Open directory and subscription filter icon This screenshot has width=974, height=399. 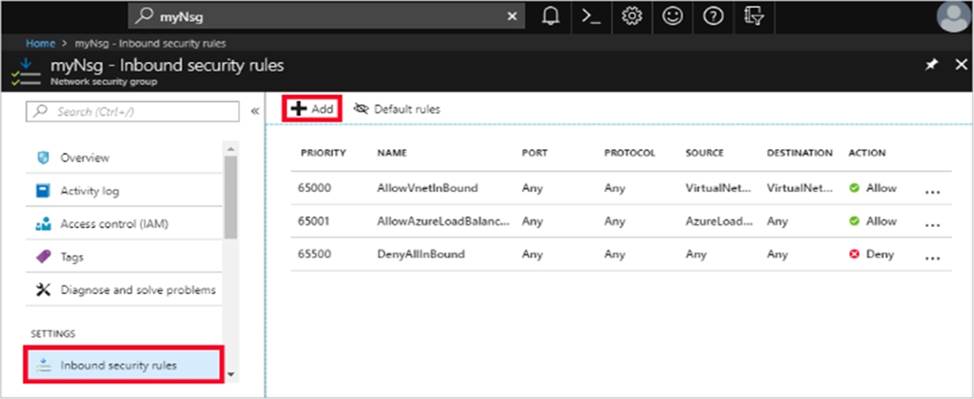[x=753, y=17]
